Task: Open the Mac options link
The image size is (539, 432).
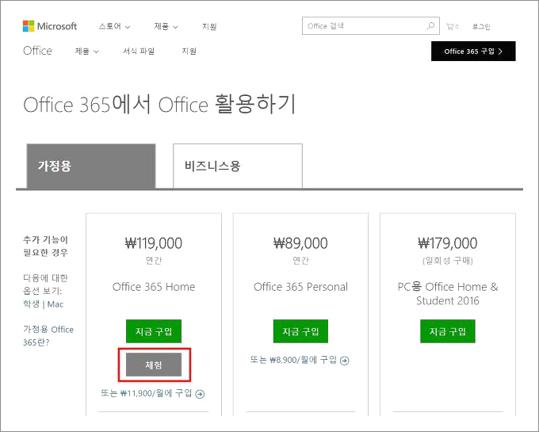Action: point(55,304)
